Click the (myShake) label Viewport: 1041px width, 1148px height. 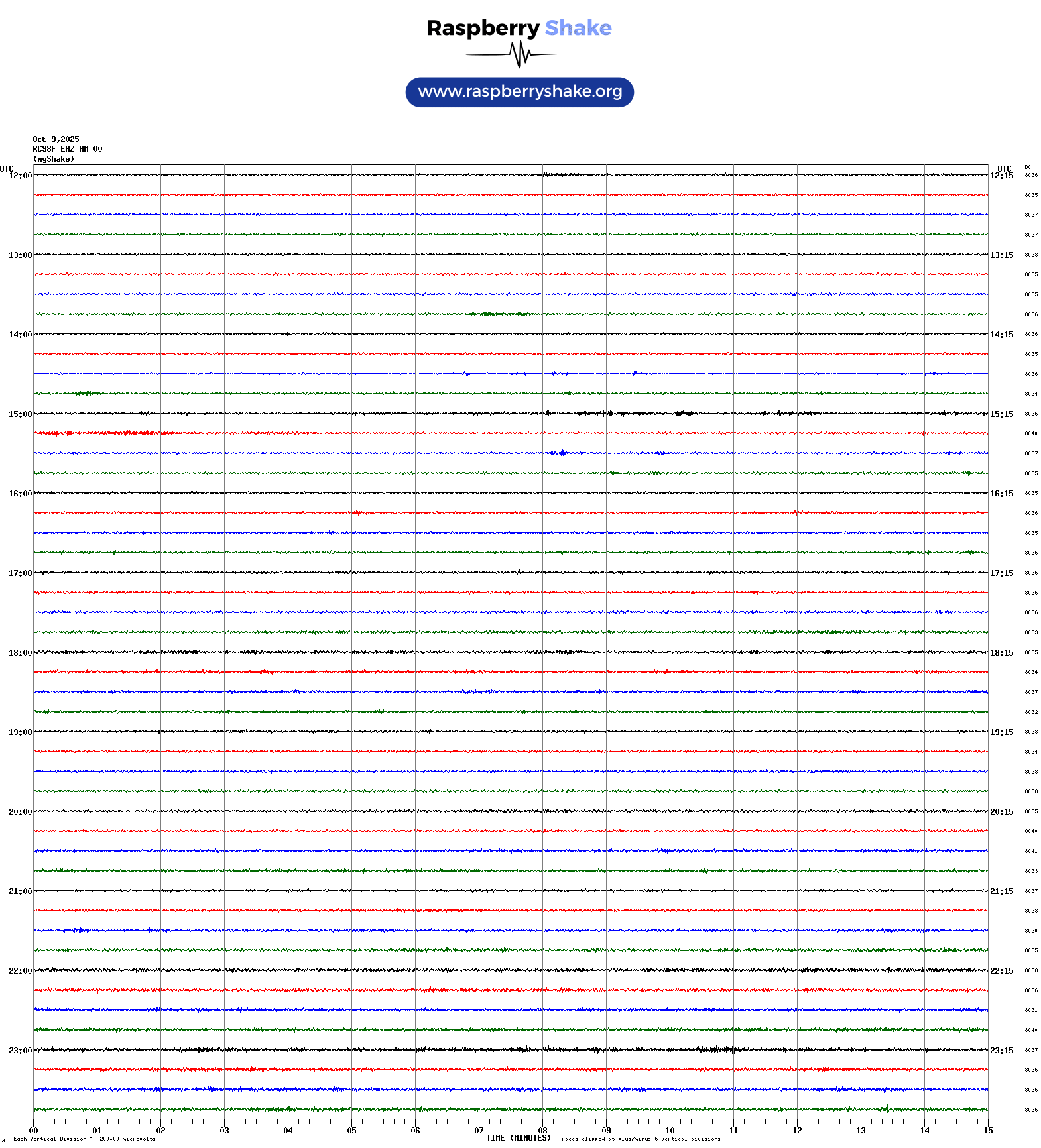(x=54, y=159)
